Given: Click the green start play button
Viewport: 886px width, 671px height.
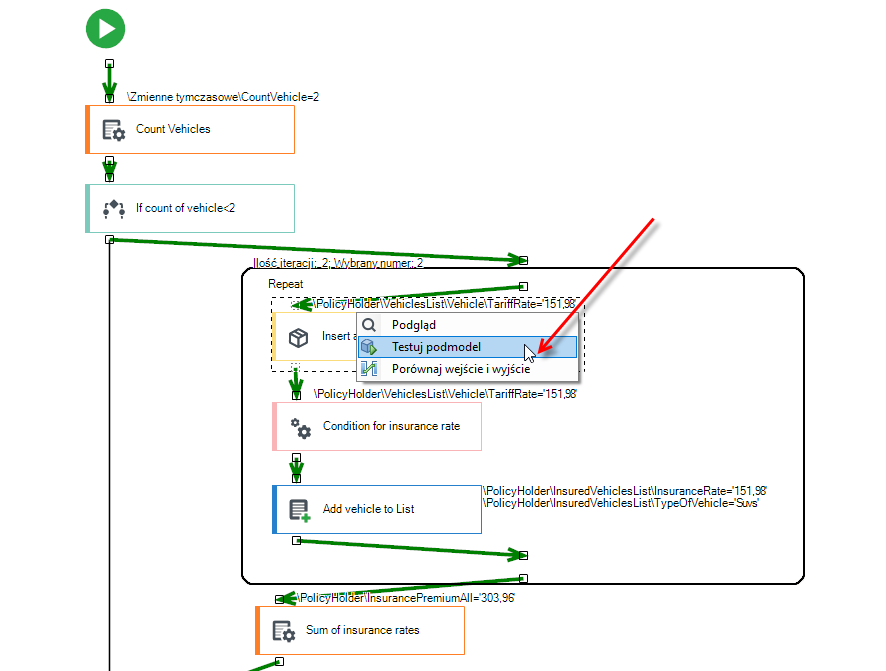Looking at the screenshot, I should click(x=106, y=29).
